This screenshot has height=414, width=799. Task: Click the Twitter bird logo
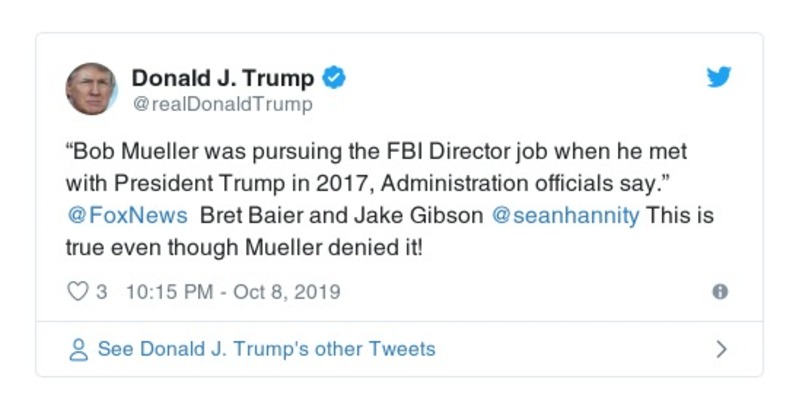click(x=719, y=78)
